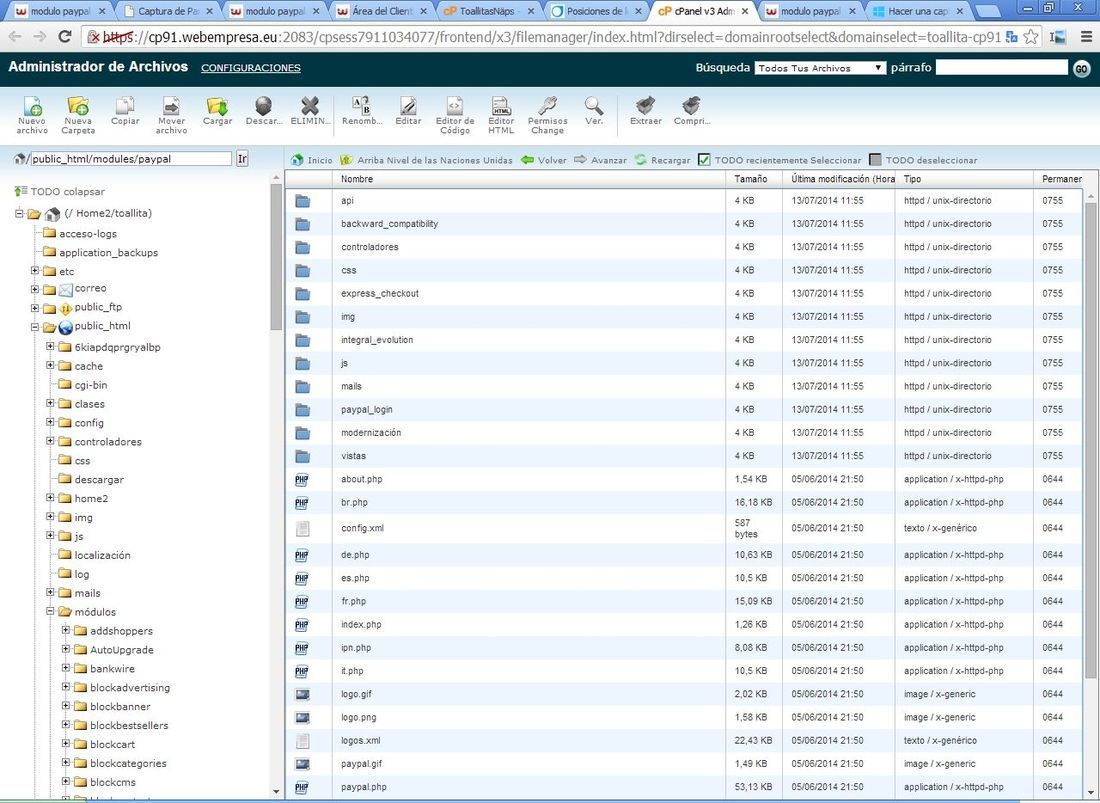Switch to the Posiciones de browser tab
The image size is (1100, 803).
coord(596,11)
